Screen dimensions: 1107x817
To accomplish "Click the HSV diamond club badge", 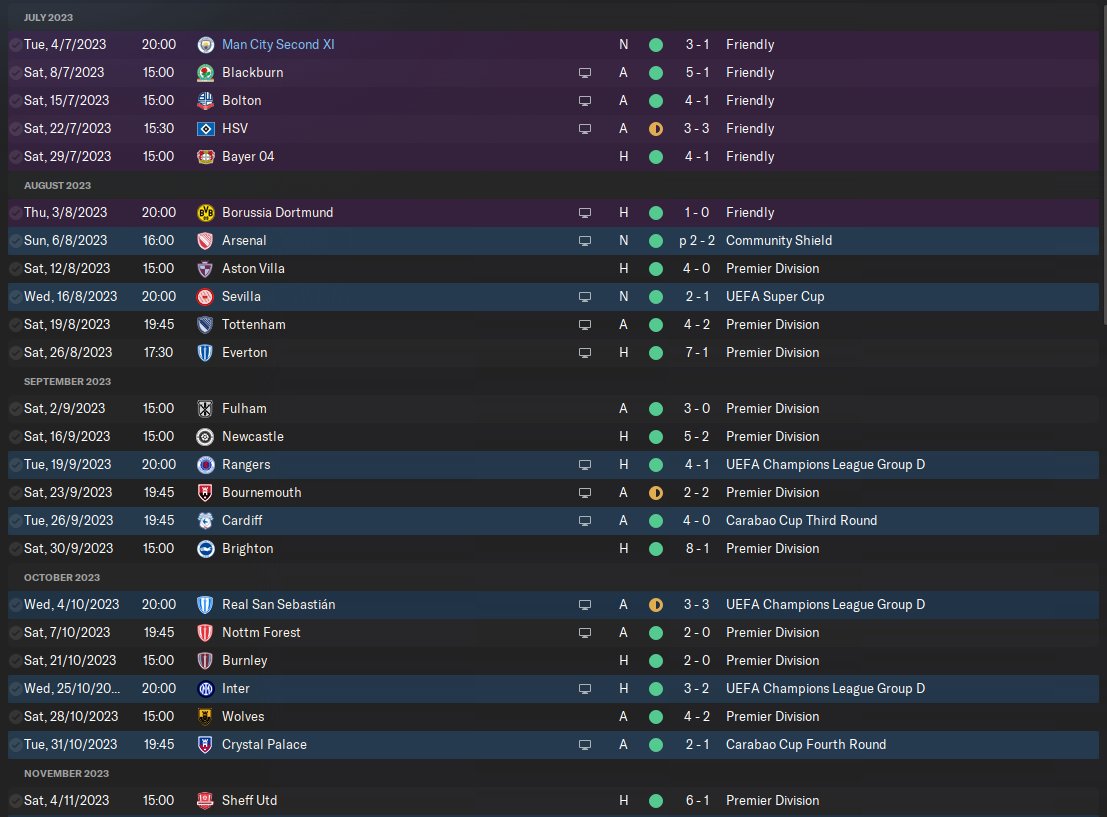I will click(x=206, y=129).
